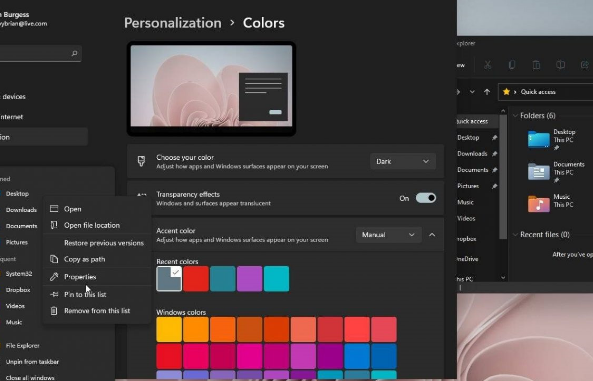Click the trash icon for Remove from this list
This screenshot has height=381, width=593.
pos(54,311)
